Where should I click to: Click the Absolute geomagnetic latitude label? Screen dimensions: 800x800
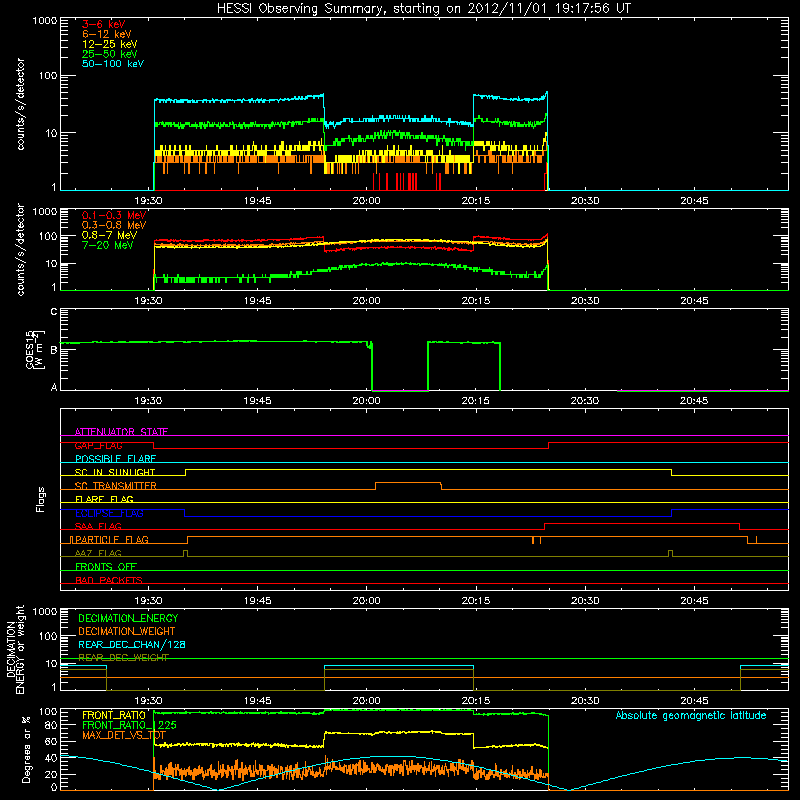[x=691, y=715]
